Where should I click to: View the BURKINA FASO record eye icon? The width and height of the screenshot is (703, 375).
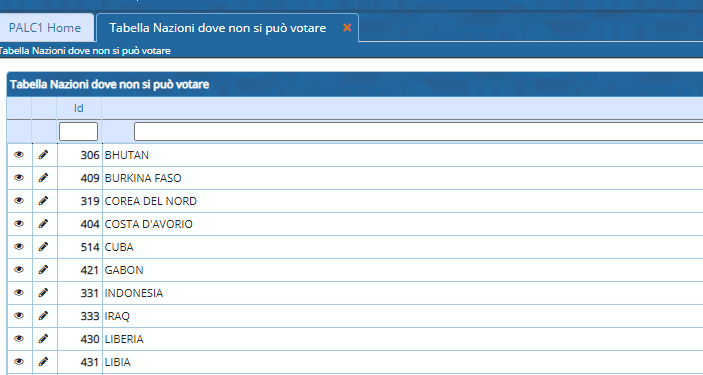[x=18, y=178]
